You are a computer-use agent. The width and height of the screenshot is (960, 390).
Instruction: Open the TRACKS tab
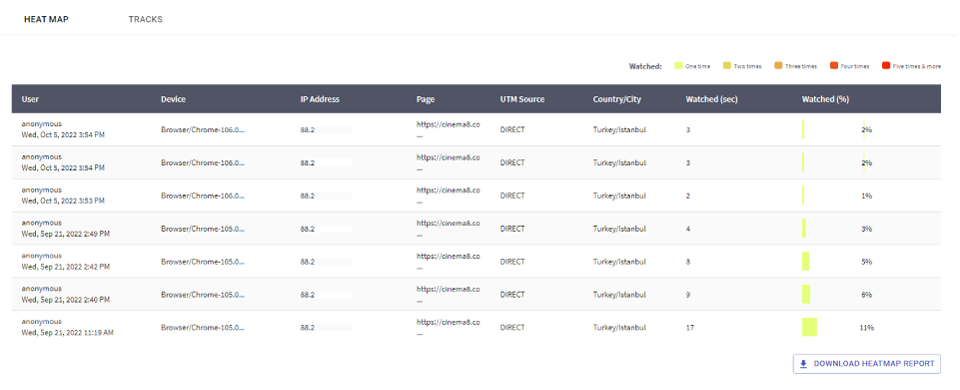click(145, 19)
